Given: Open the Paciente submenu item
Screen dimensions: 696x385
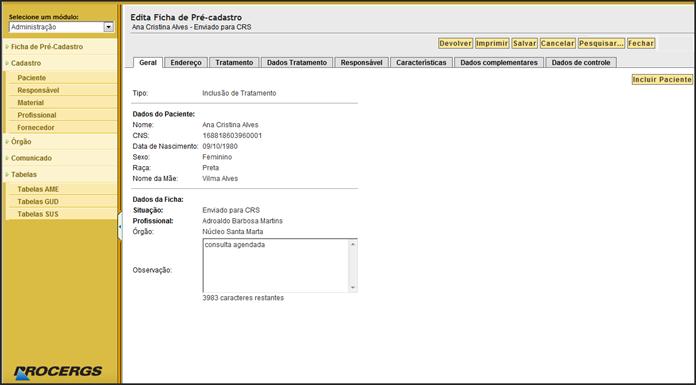Looking at the screenshot, I should click(32, 78).
